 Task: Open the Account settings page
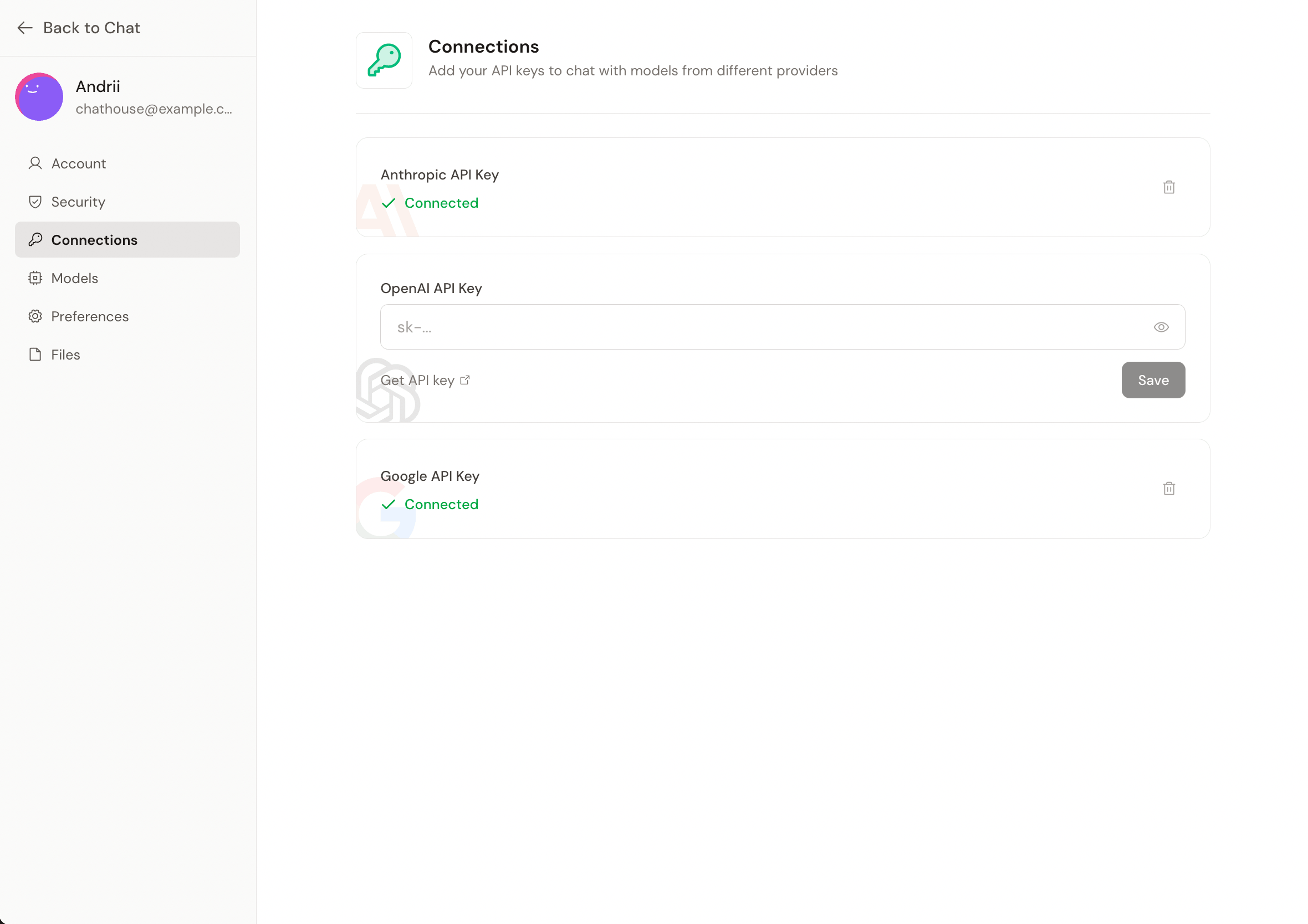(x=79, y=164)
